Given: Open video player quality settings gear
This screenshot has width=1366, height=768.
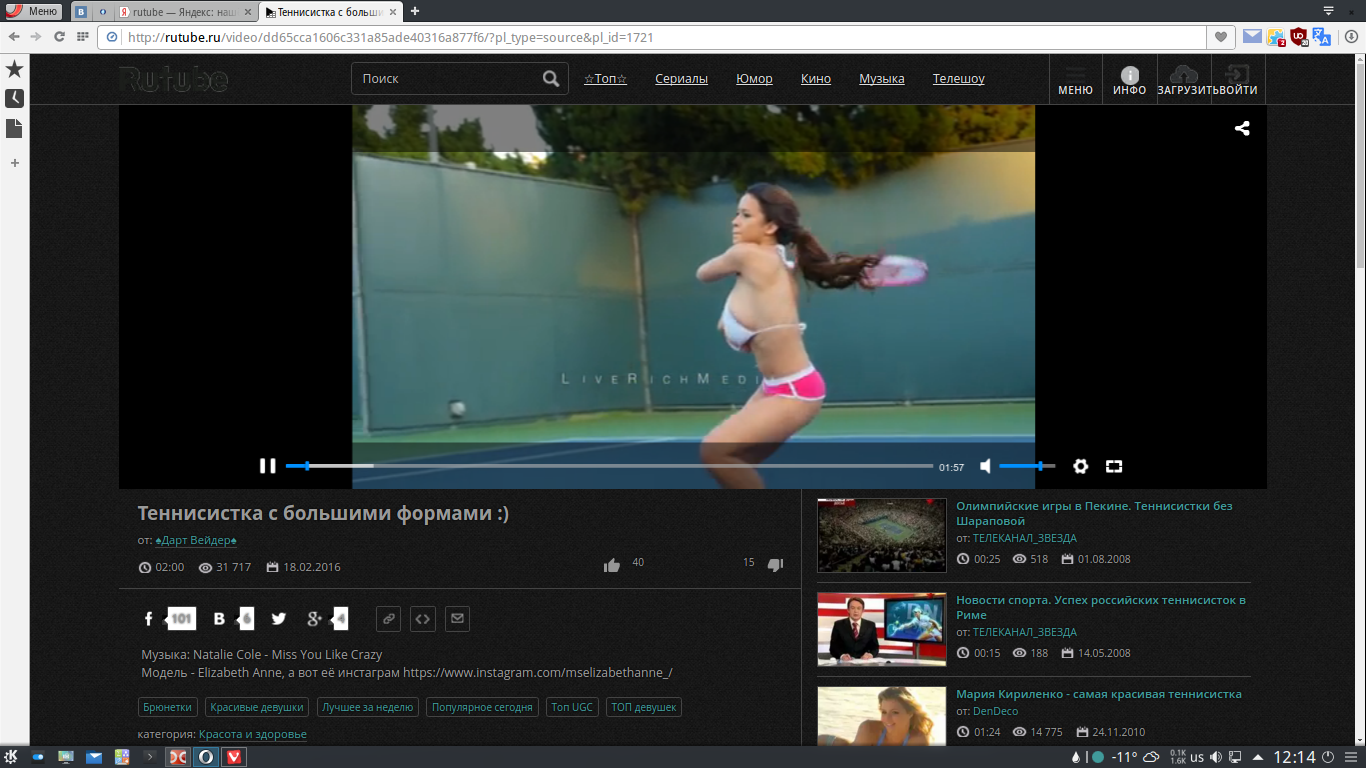Looking at the screenshot, I should point(1080,466).
